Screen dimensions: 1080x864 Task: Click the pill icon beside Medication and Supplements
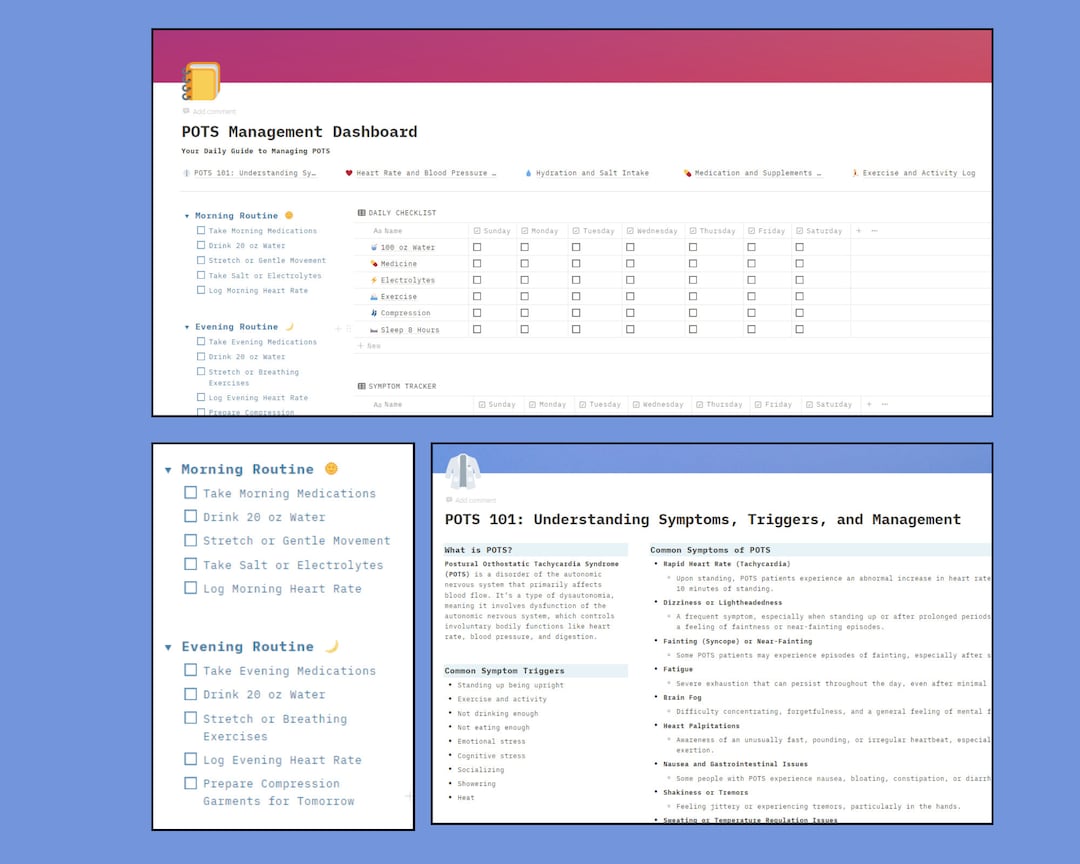[686, 172]
